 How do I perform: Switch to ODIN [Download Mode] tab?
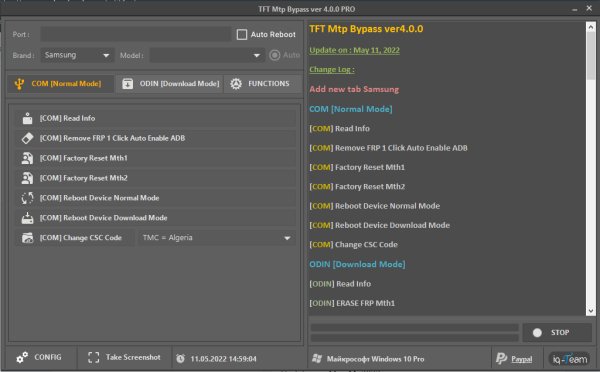(170, 83)
